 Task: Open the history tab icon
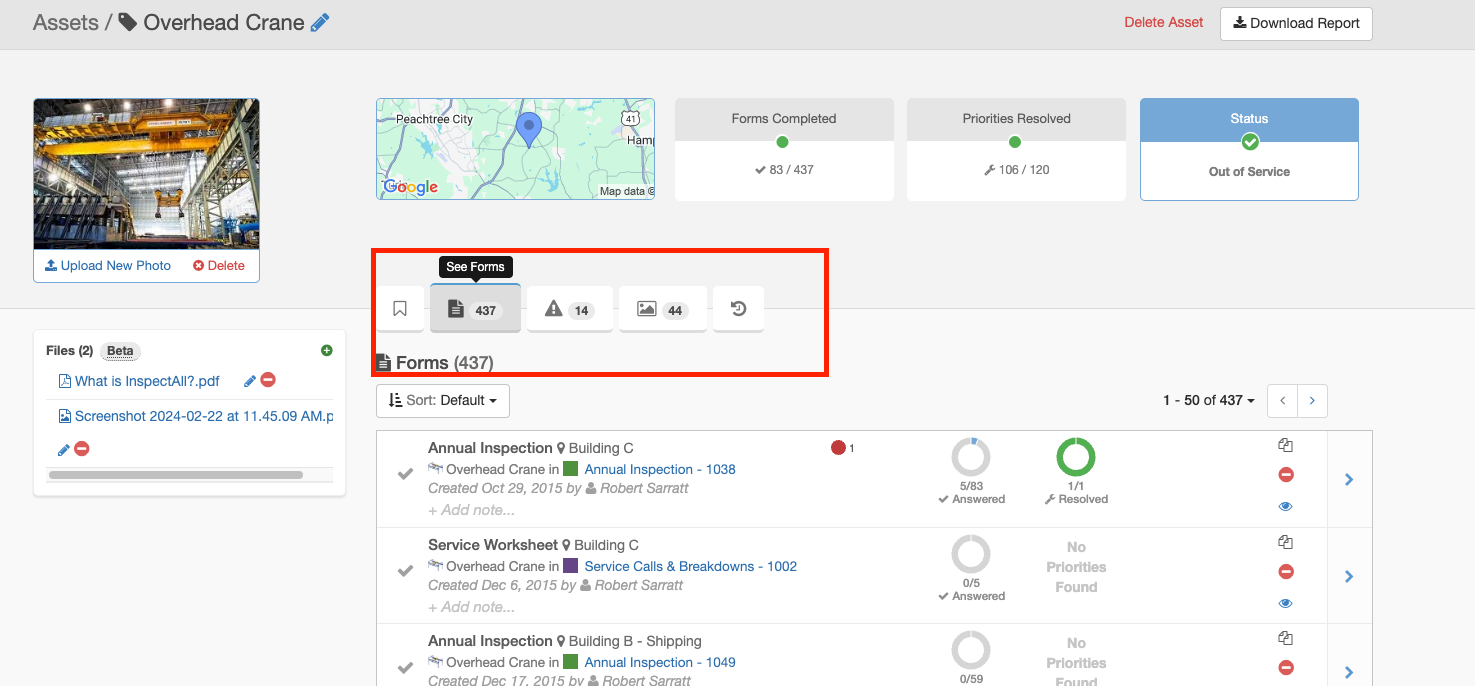pyautogui.click(x=738, y=309)
